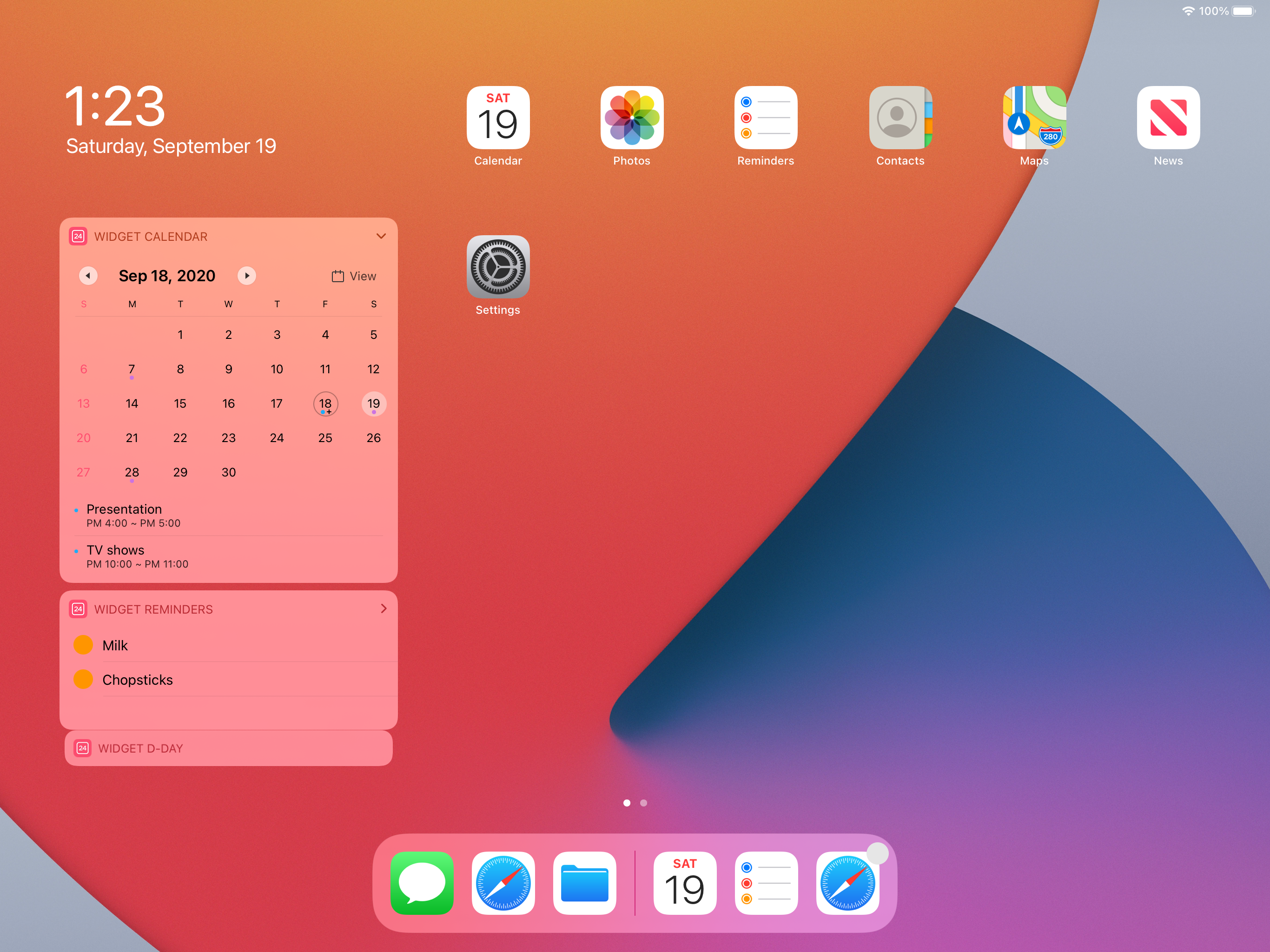Open Files app in the dock
The height and width of the screenshot is (952, 1270).
click(584, 883)
